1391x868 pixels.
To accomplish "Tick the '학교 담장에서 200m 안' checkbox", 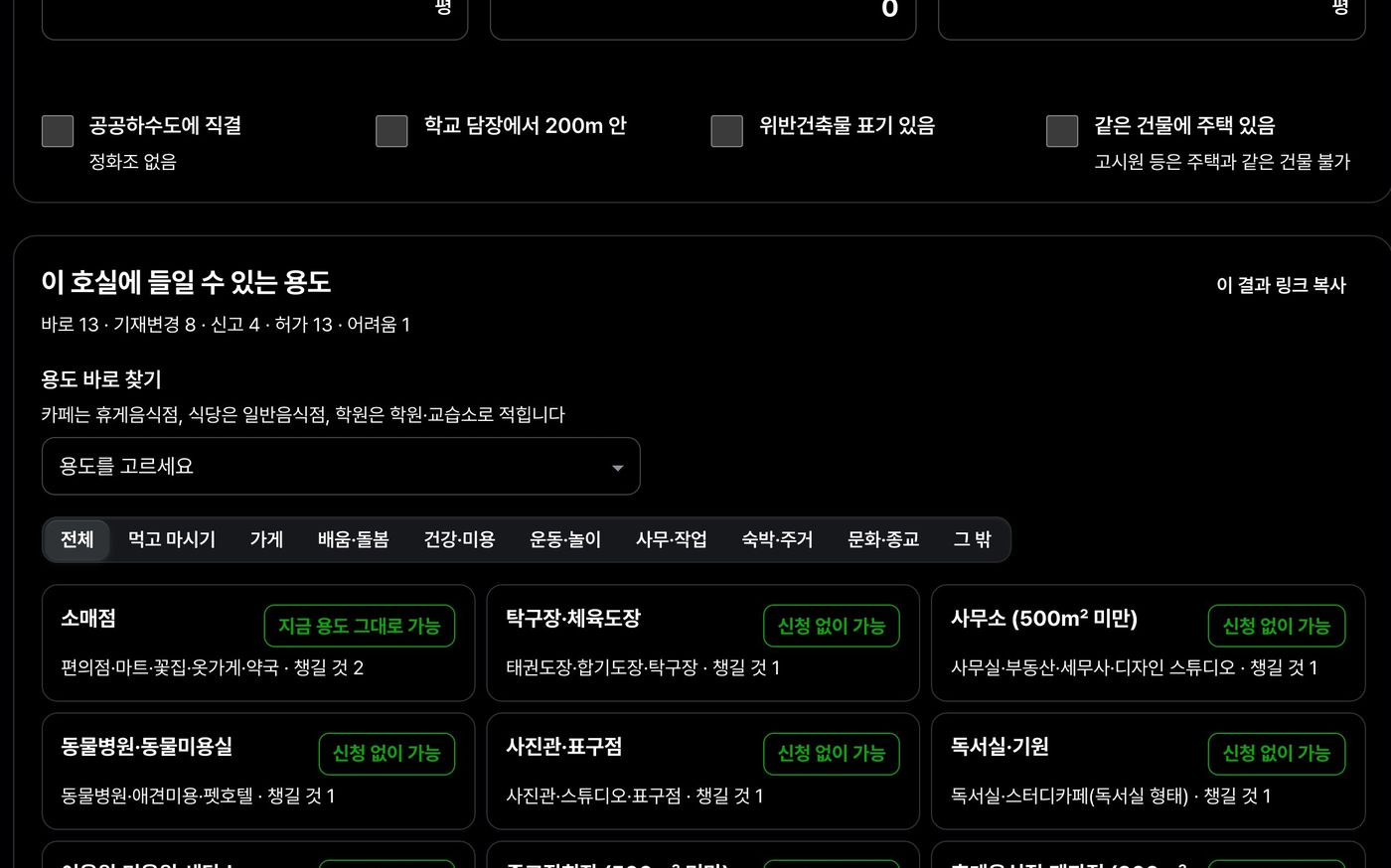I will [x=391, y=131].
